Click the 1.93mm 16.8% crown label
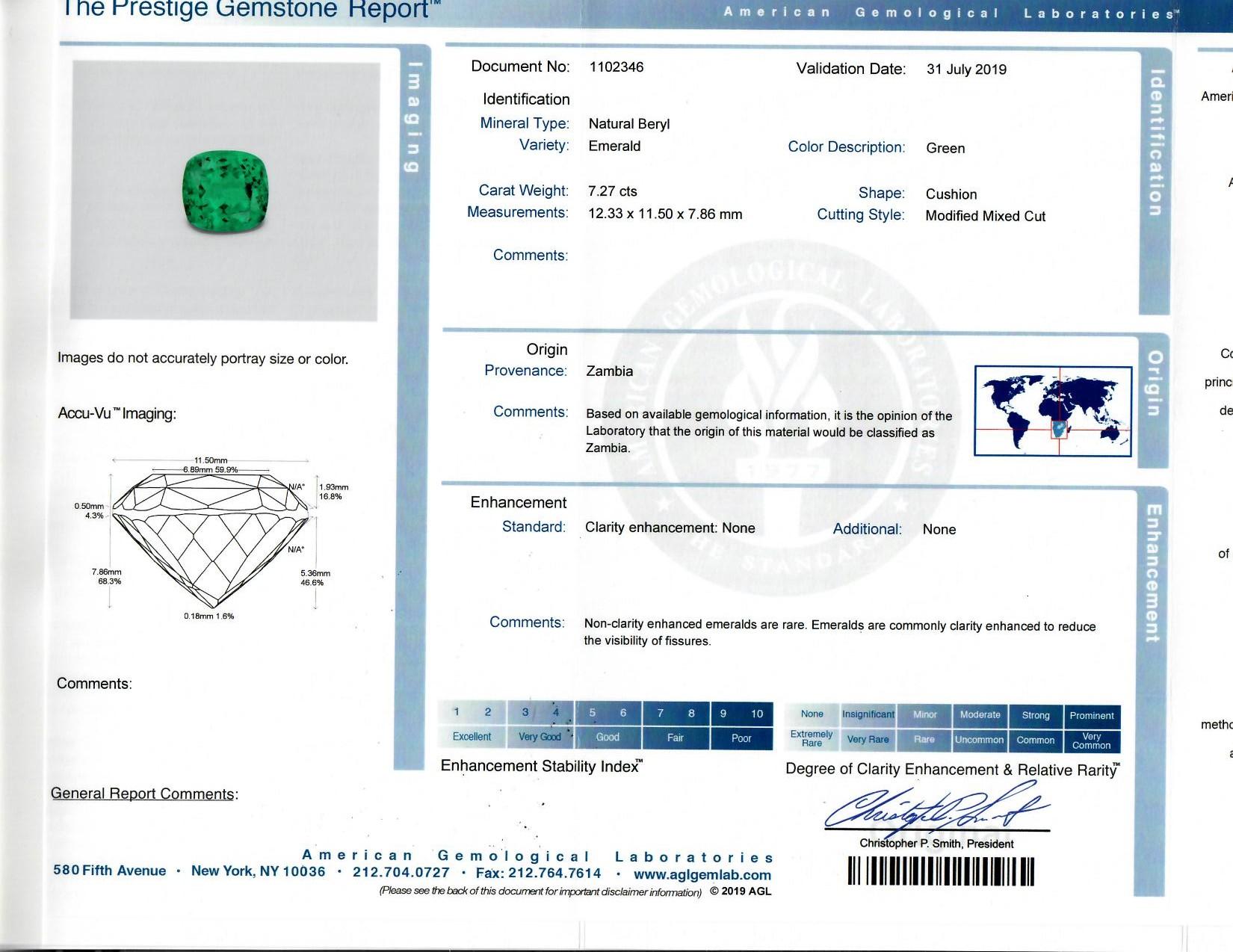The height and width of the screenshot is (952, 1233). (x=333, y=492)
